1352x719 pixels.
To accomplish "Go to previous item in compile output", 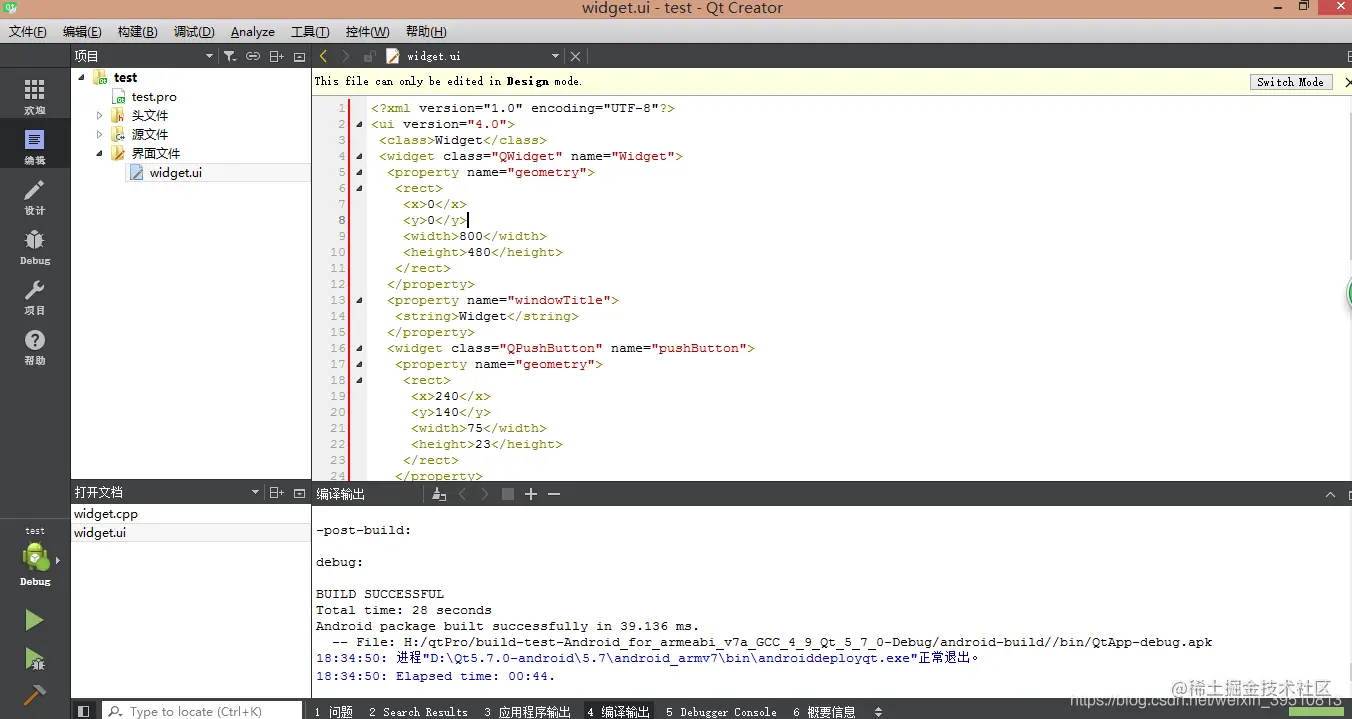I will pyautogui.click(x=462, y=494).
